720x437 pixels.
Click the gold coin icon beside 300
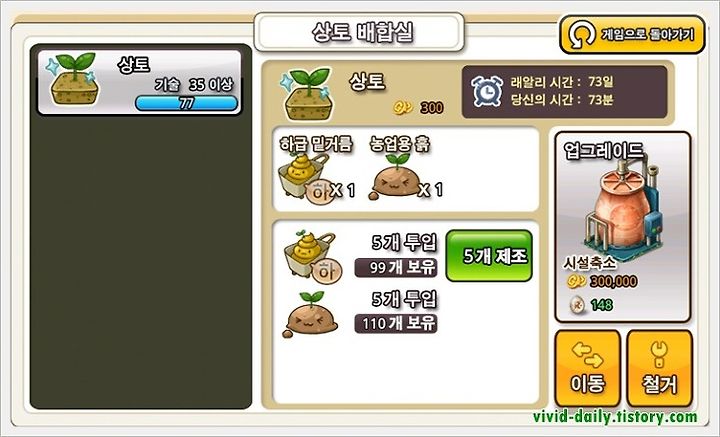click(403, 108)
